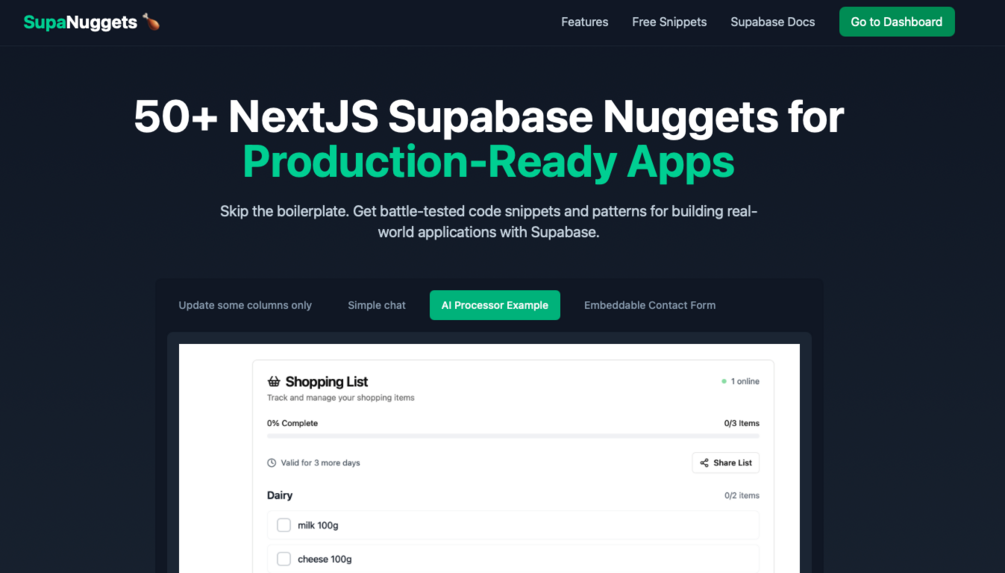The height and width of the screenshot is (573, 1005).
Task: Click 'Track and manage your shopping items'
Action: click(x=340, y=397)
